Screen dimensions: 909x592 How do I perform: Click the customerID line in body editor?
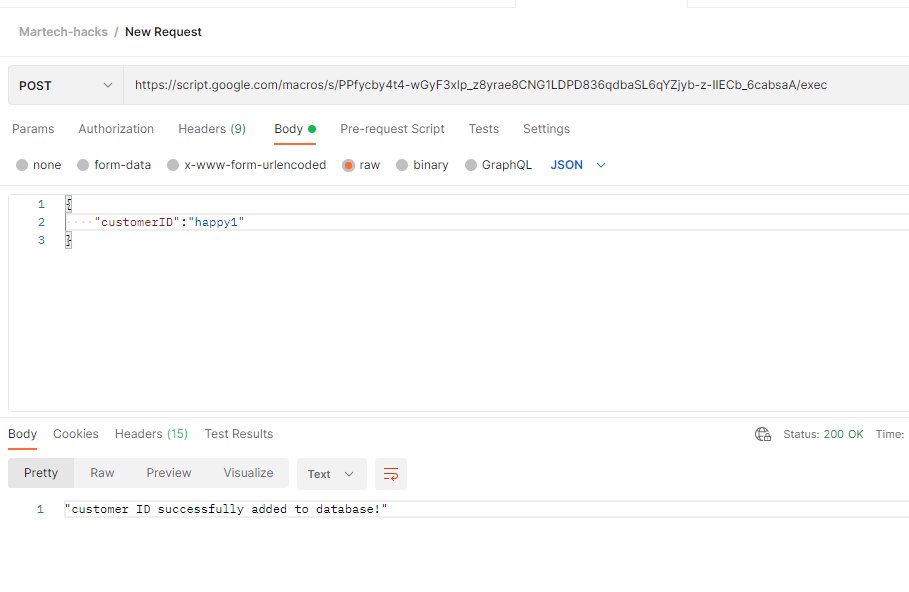487,222
